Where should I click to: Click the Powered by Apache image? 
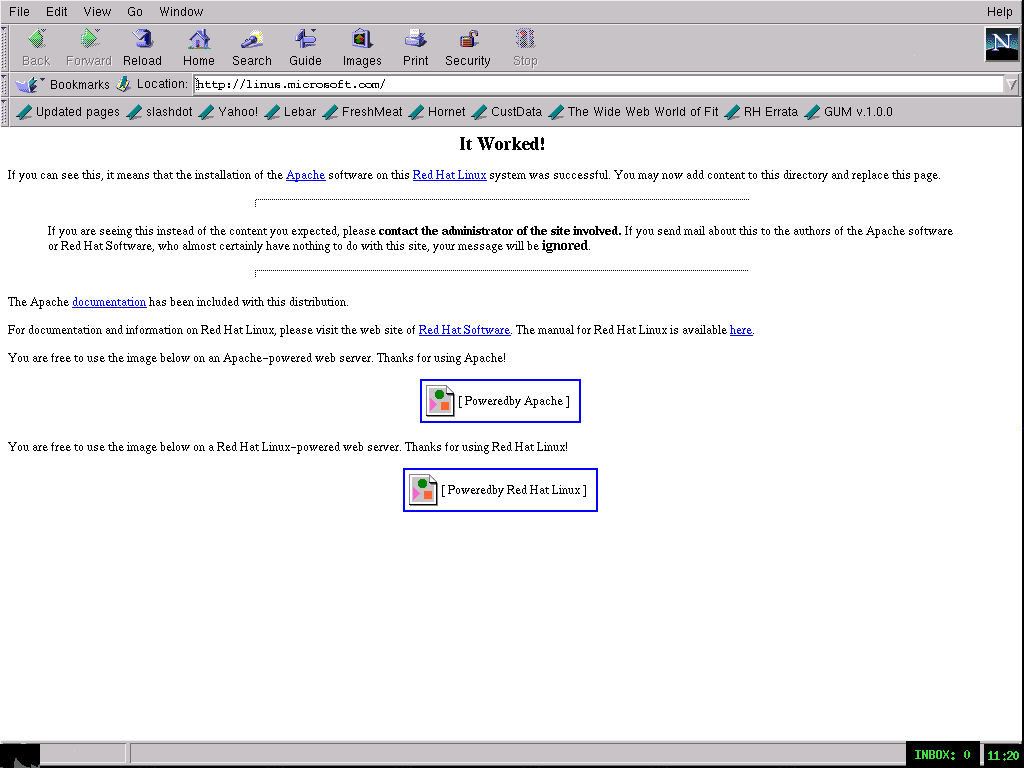click(x=500, y=401)
